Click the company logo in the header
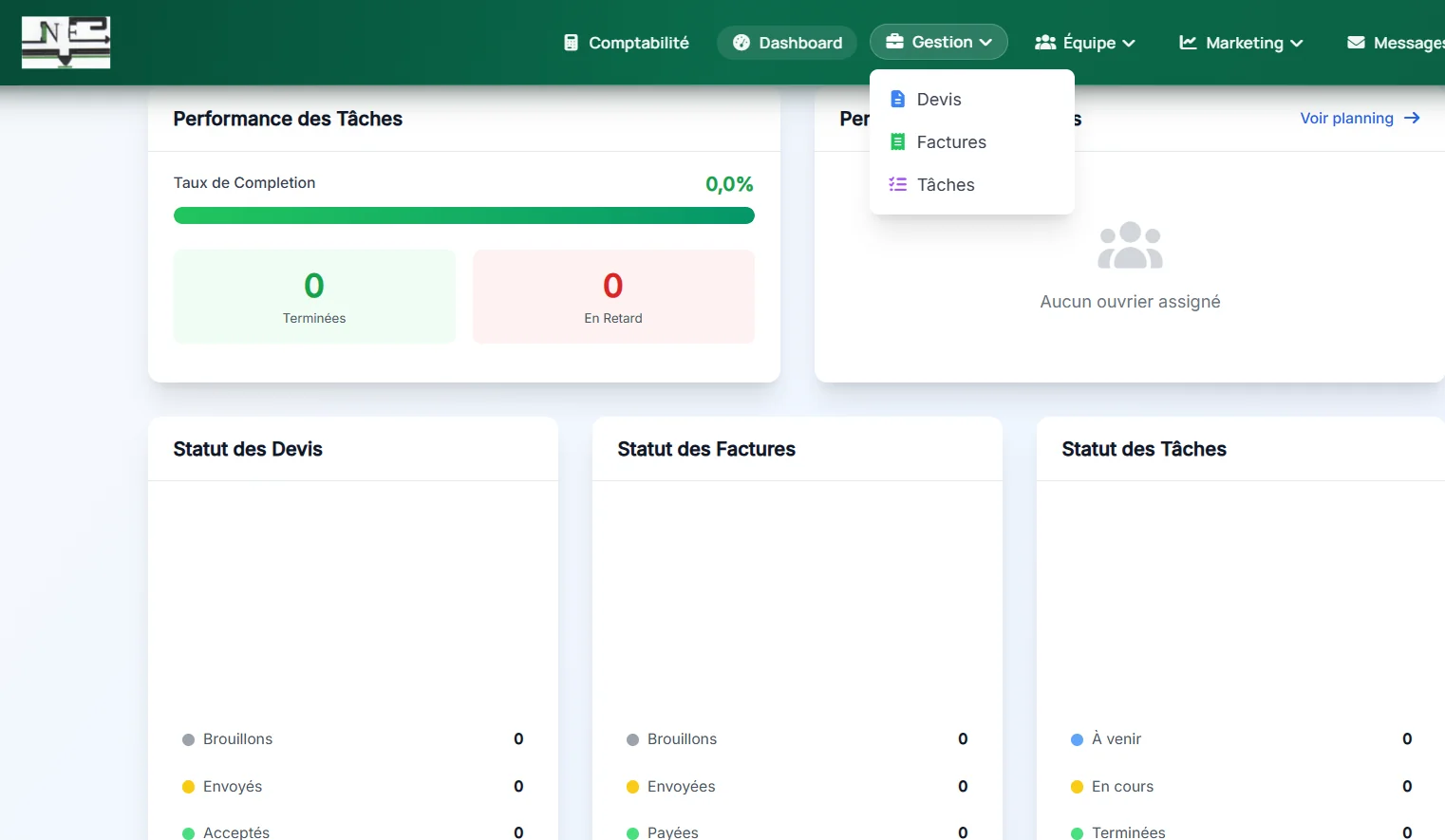The image size is (1445, 840). click(66, 43)
